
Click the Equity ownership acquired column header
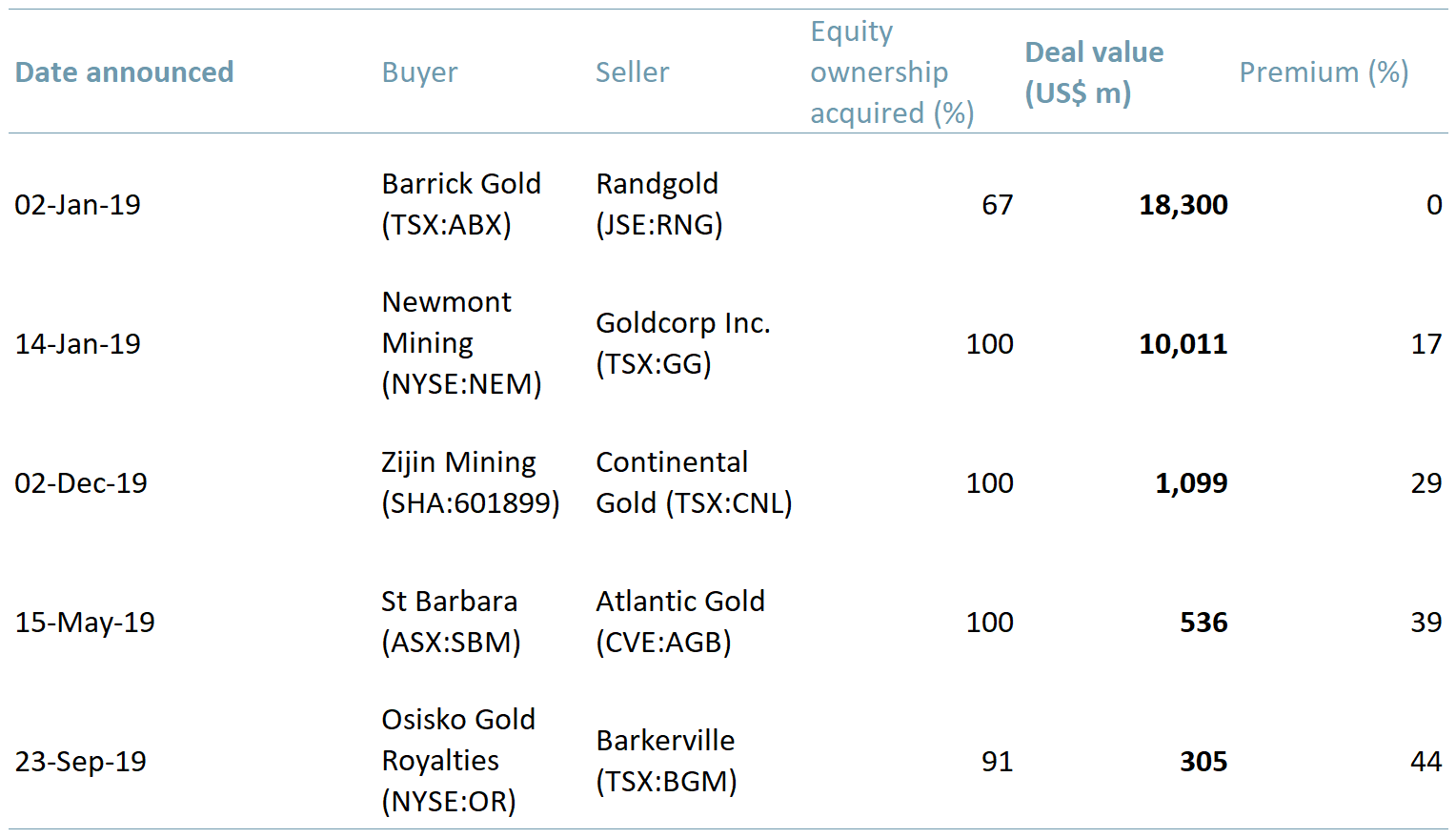pyautogui.click(x=891, y=72)
